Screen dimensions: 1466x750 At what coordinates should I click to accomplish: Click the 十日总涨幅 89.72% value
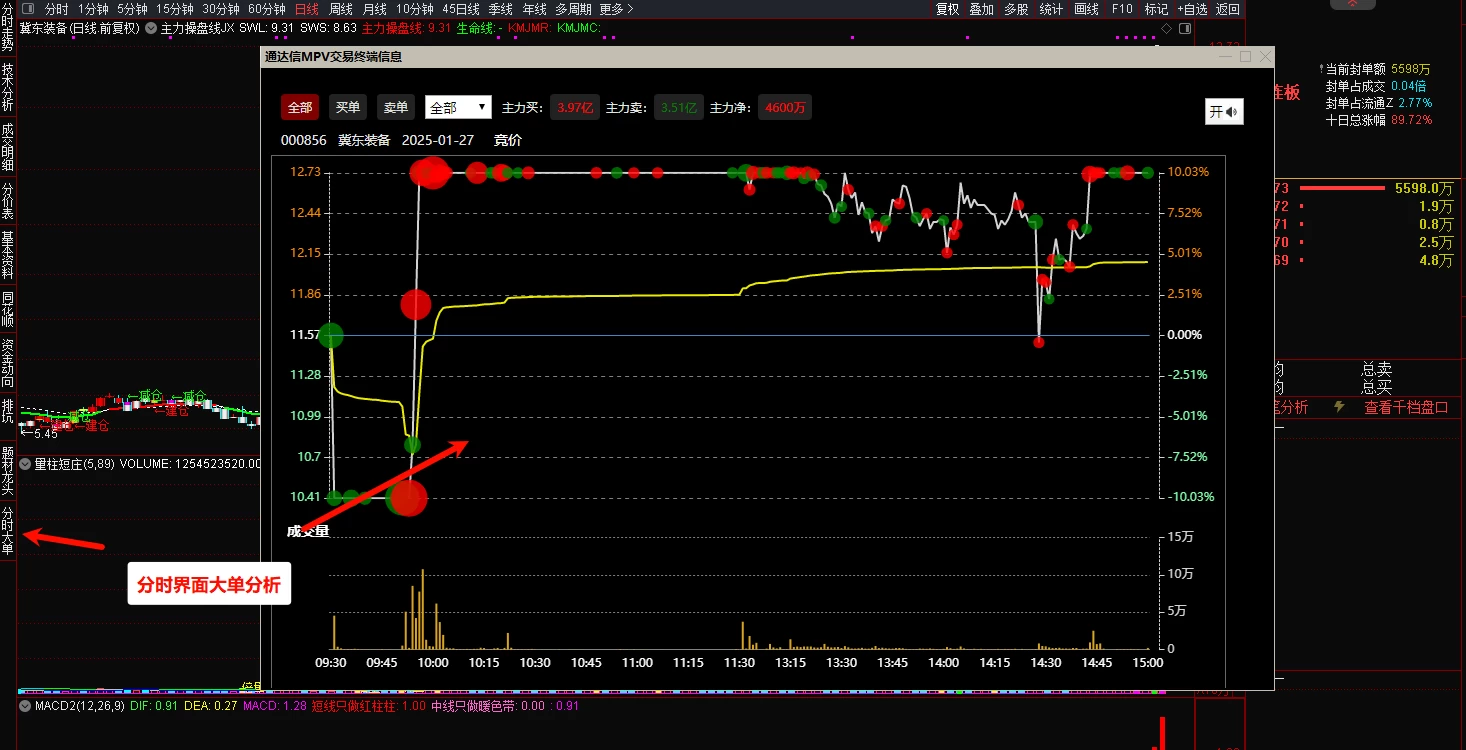pyautogui.click(x=1412, y=120)
